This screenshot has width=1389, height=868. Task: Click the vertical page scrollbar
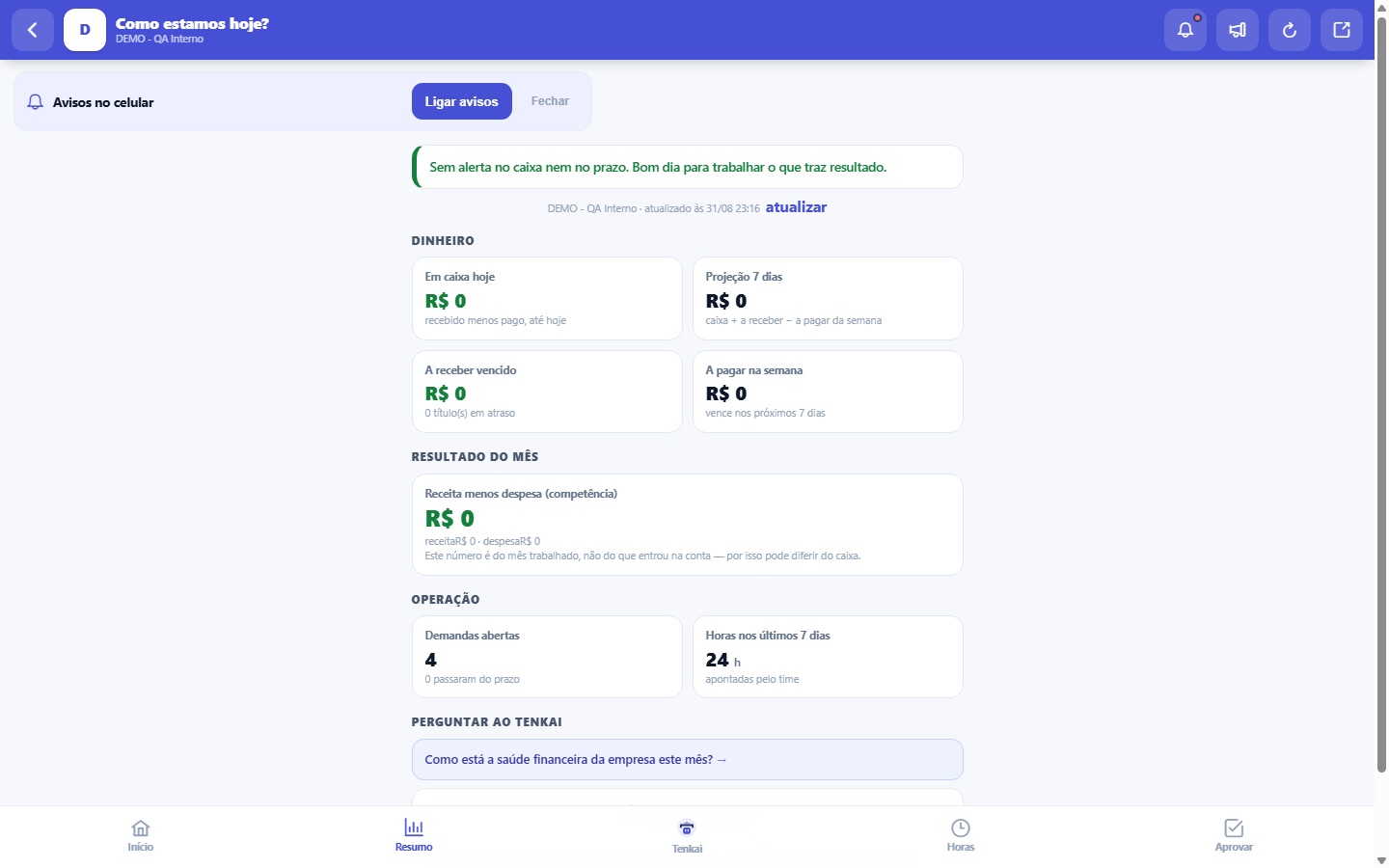1381,395
